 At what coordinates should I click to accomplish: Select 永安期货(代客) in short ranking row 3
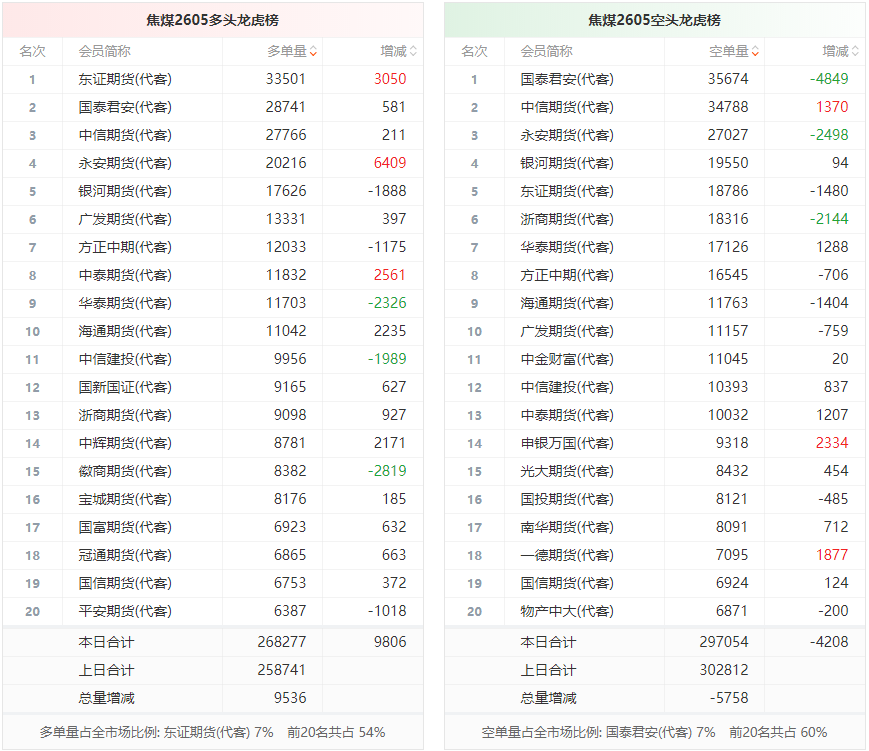pyautogui.click(x=567, y=135)
